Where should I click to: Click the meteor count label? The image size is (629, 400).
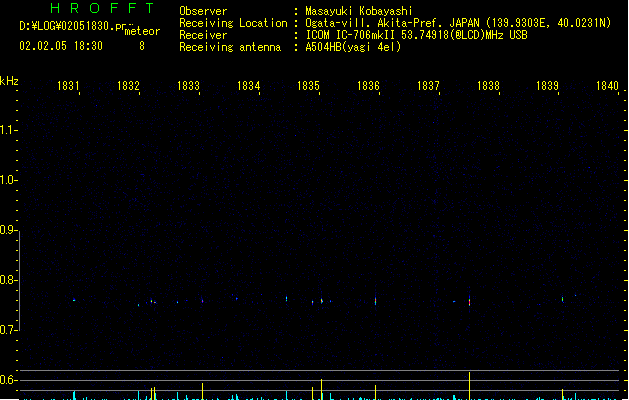point(142,31)
